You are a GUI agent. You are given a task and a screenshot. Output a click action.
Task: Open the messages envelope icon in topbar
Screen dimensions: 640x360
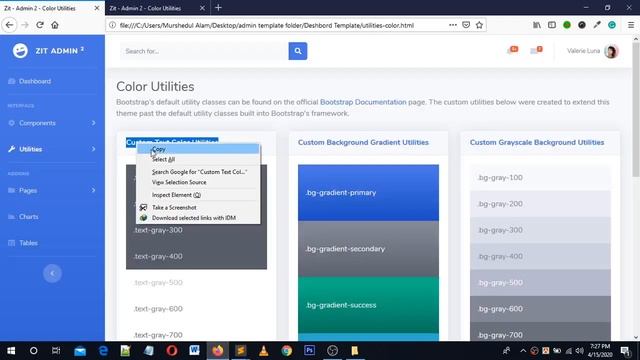536,50
